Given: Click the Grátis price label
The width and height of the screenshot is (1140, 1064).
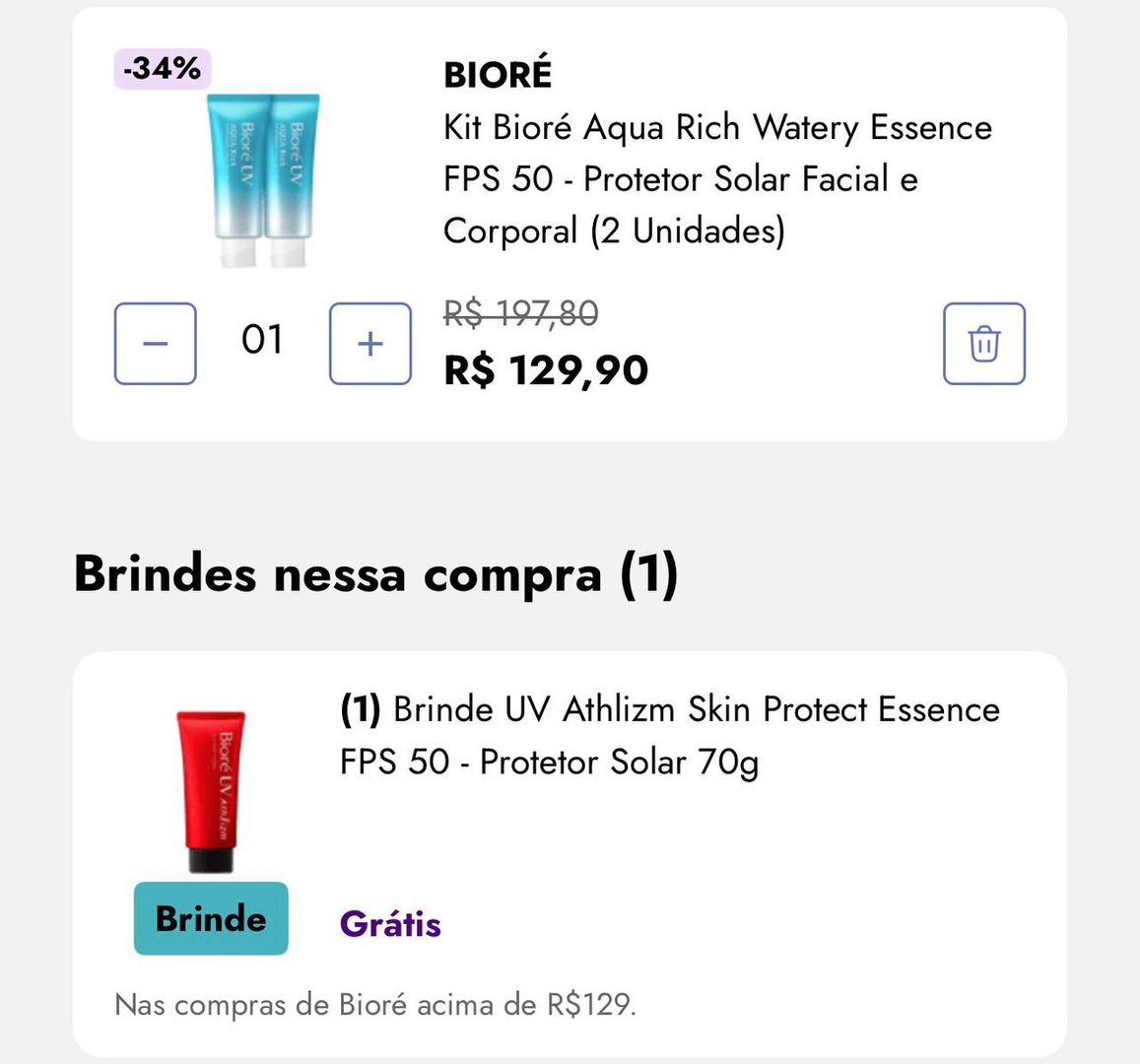Looking at the screenshot, I should (390, 924).
